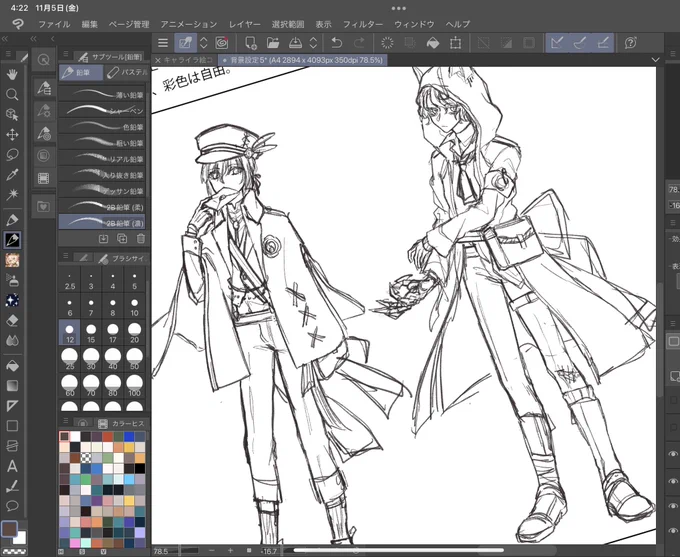Open the 編集 menu

pyautogui.click(x=89, y=24)
